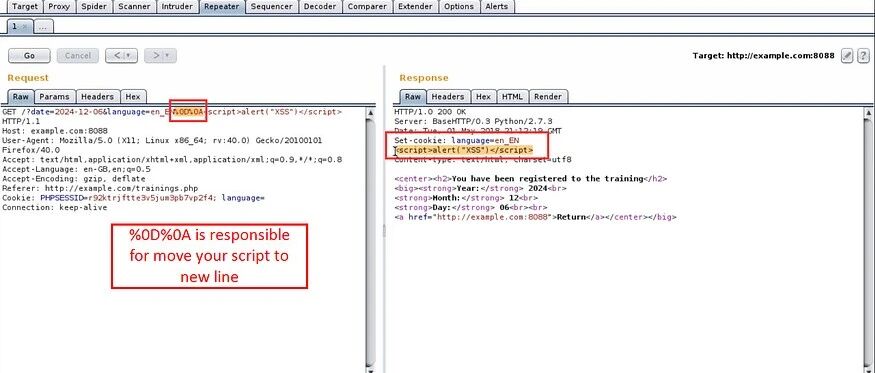Open the Sequencer tab

[272, 7]
